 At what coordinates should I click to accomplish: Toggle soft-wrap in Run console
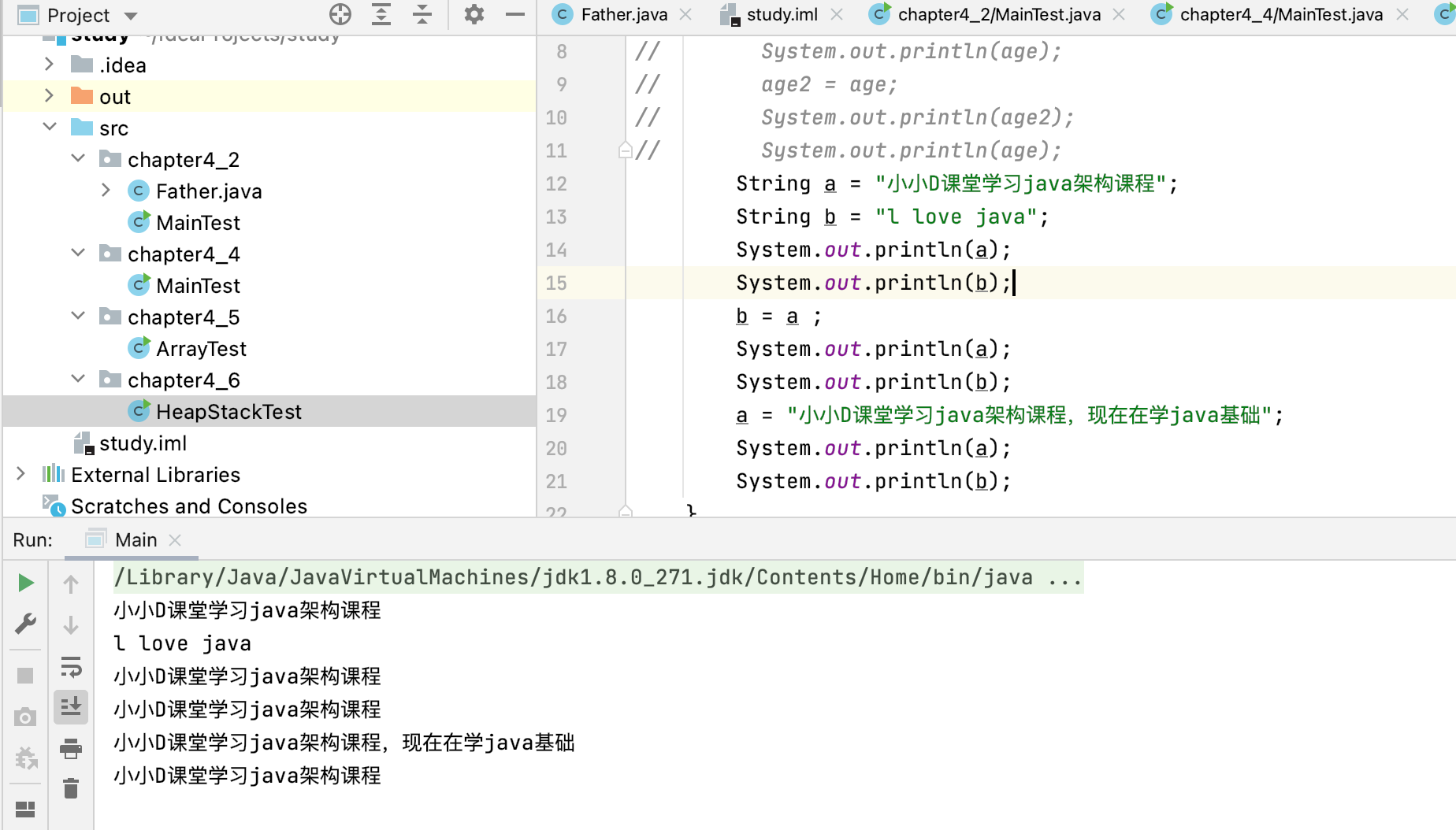pos(71,668)
